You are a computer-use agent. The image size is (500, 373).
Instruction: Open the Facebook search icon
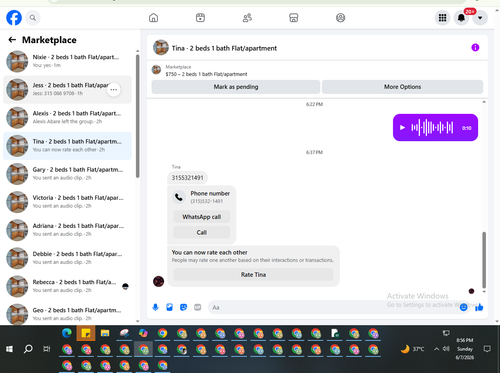(33, 18)
